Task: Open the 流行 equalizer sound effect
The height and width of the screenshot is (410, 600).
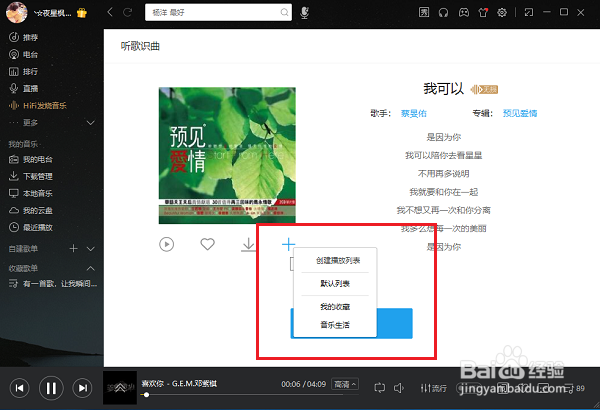Action: pyautogui.click(x=434, y=388)
